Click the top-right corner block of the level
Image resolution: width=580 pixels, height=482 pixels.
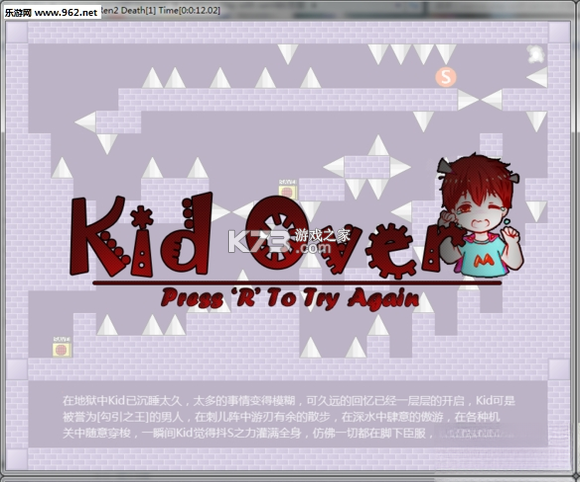click(559, 32)
